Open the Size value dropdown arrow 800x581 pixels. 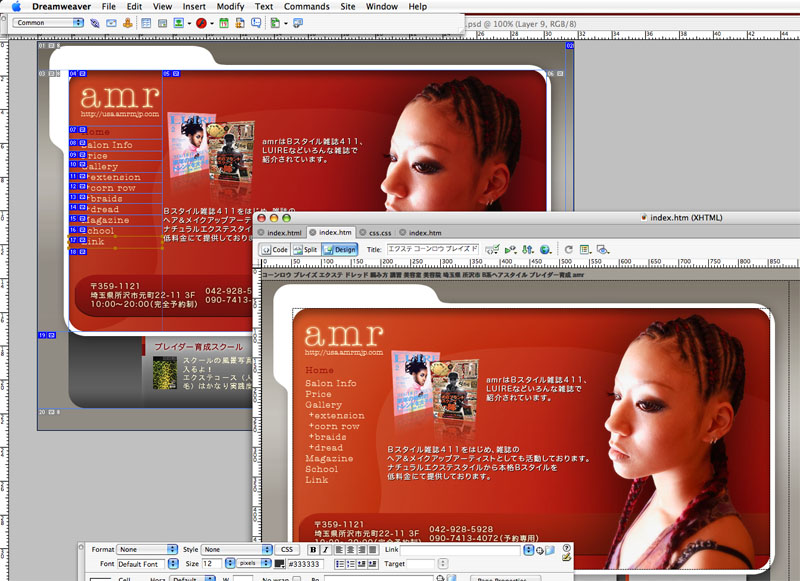pyautogui.click(x=230, y=563)
